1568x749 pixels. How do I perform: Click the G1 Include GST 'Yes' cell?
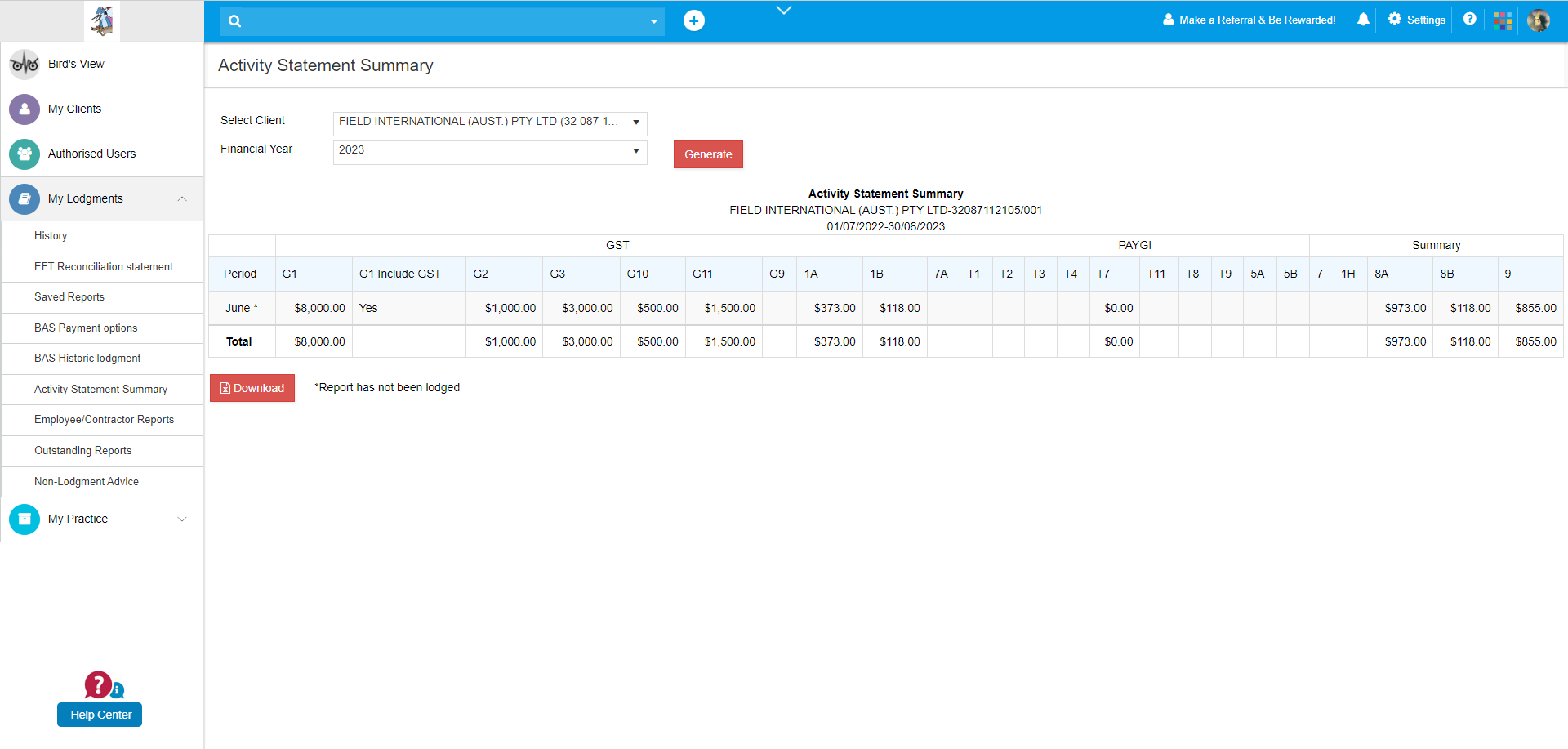coord(409,308)
